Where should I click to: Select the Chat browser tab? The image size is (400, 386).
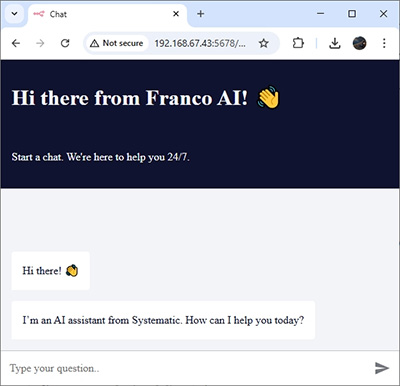(107, 15)
